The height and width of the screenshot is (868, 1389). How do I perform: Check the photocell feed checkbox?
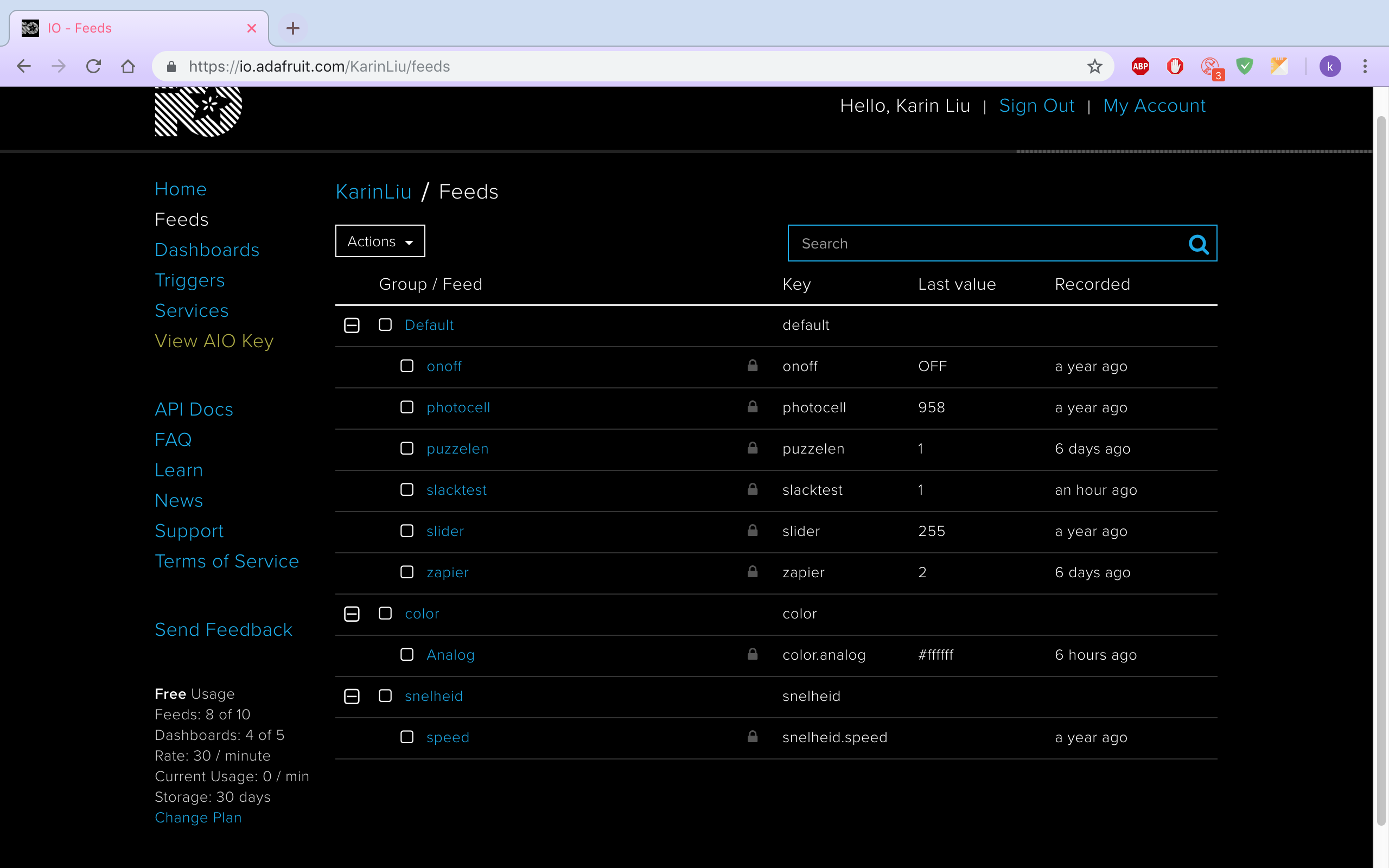(x=407, y=407)
